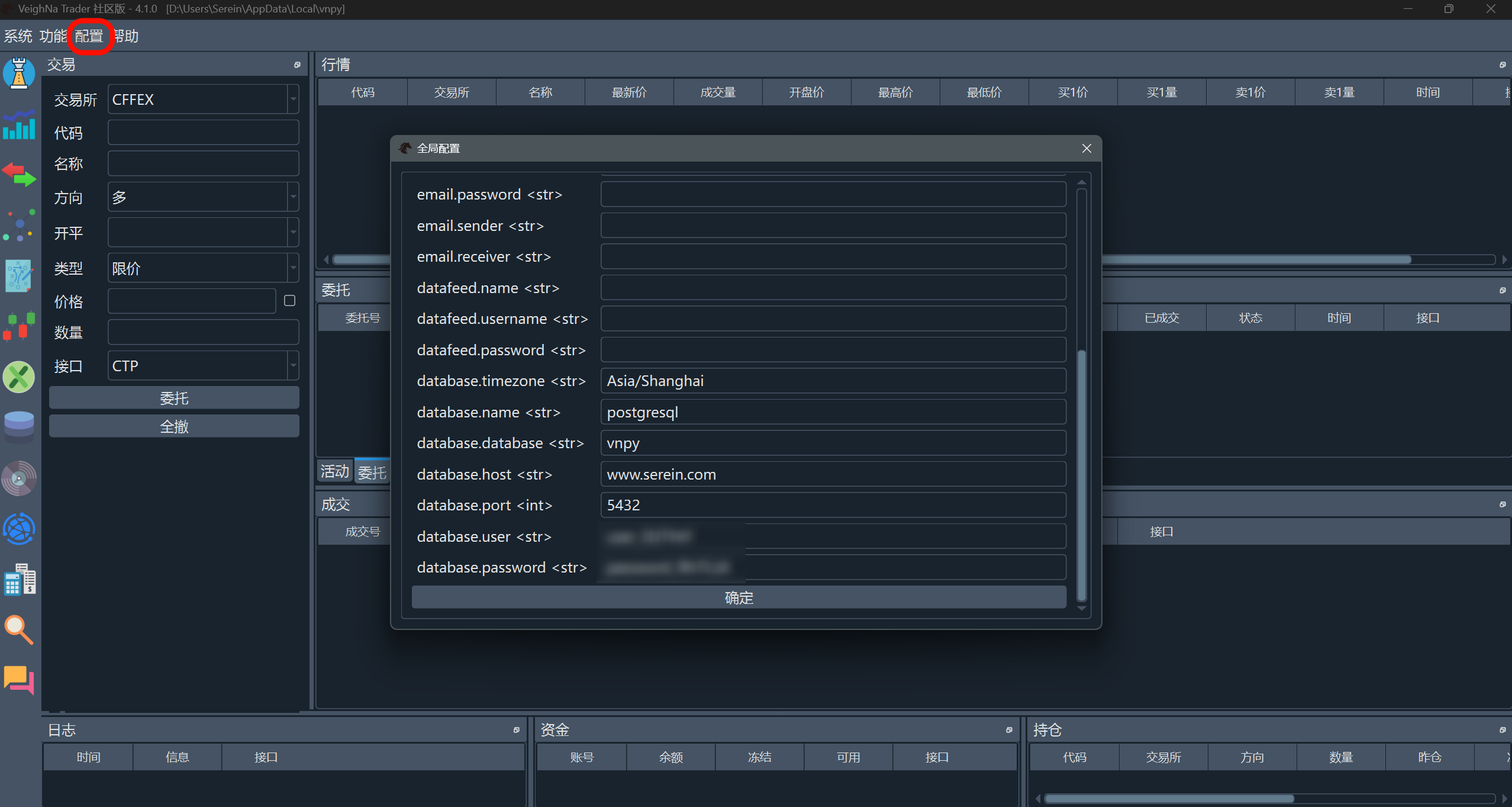
Task: Switch to the 活动 tab
Action: coord(334,471)
